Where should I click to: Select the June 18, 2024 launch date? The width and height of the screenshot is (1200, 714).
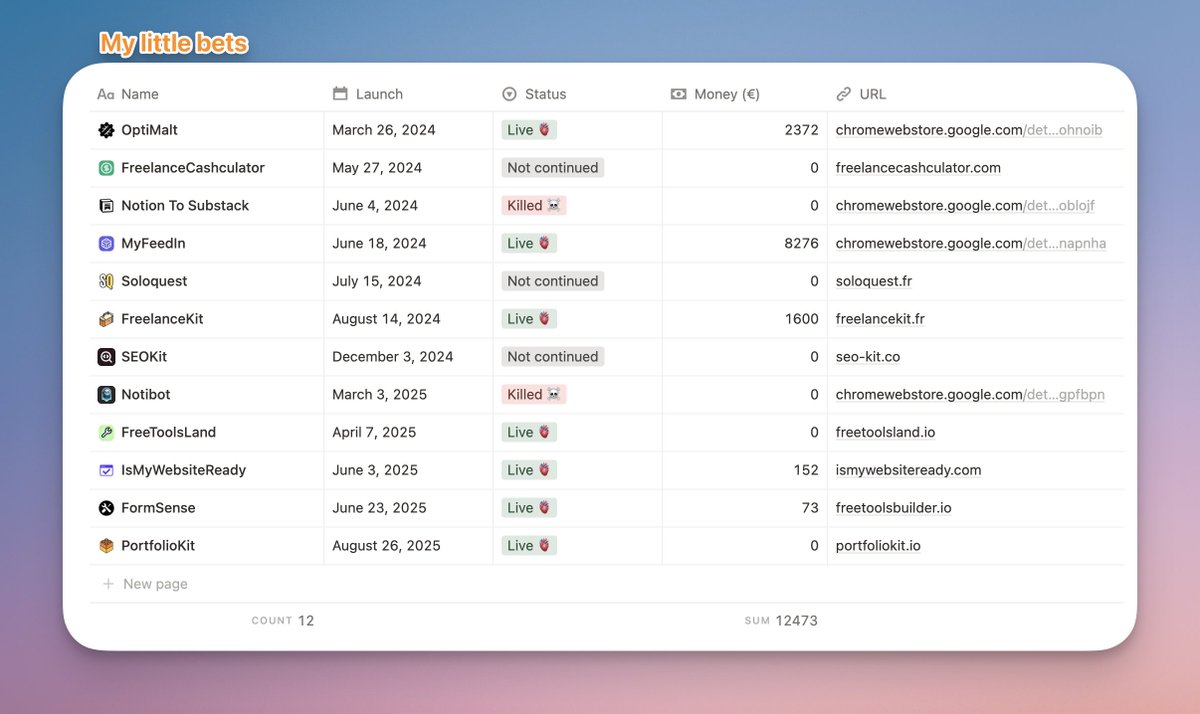coord(379,243)
